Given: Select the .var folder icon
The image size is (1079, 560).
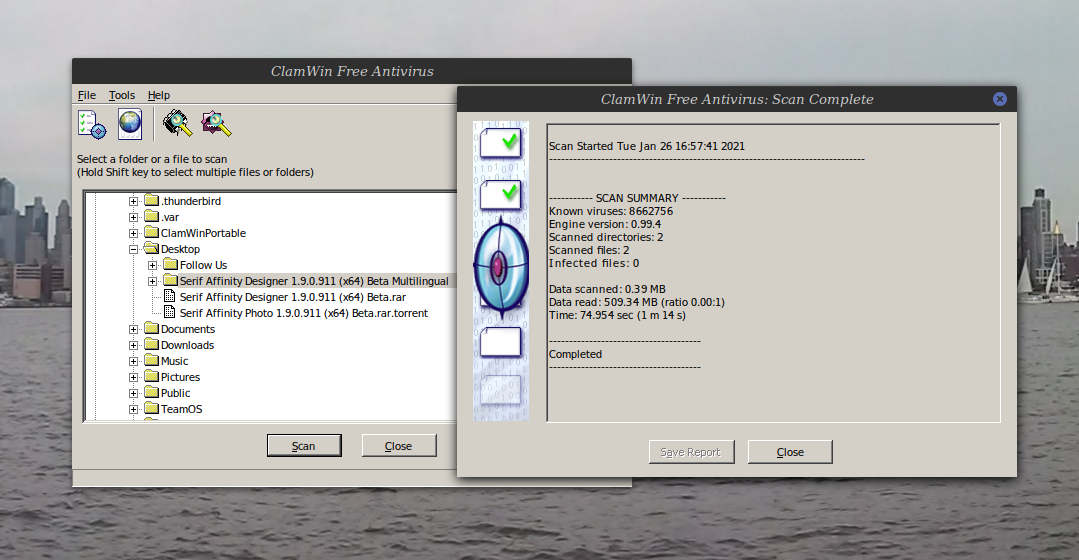Looking at the screenshot, I should coord(151,216).
